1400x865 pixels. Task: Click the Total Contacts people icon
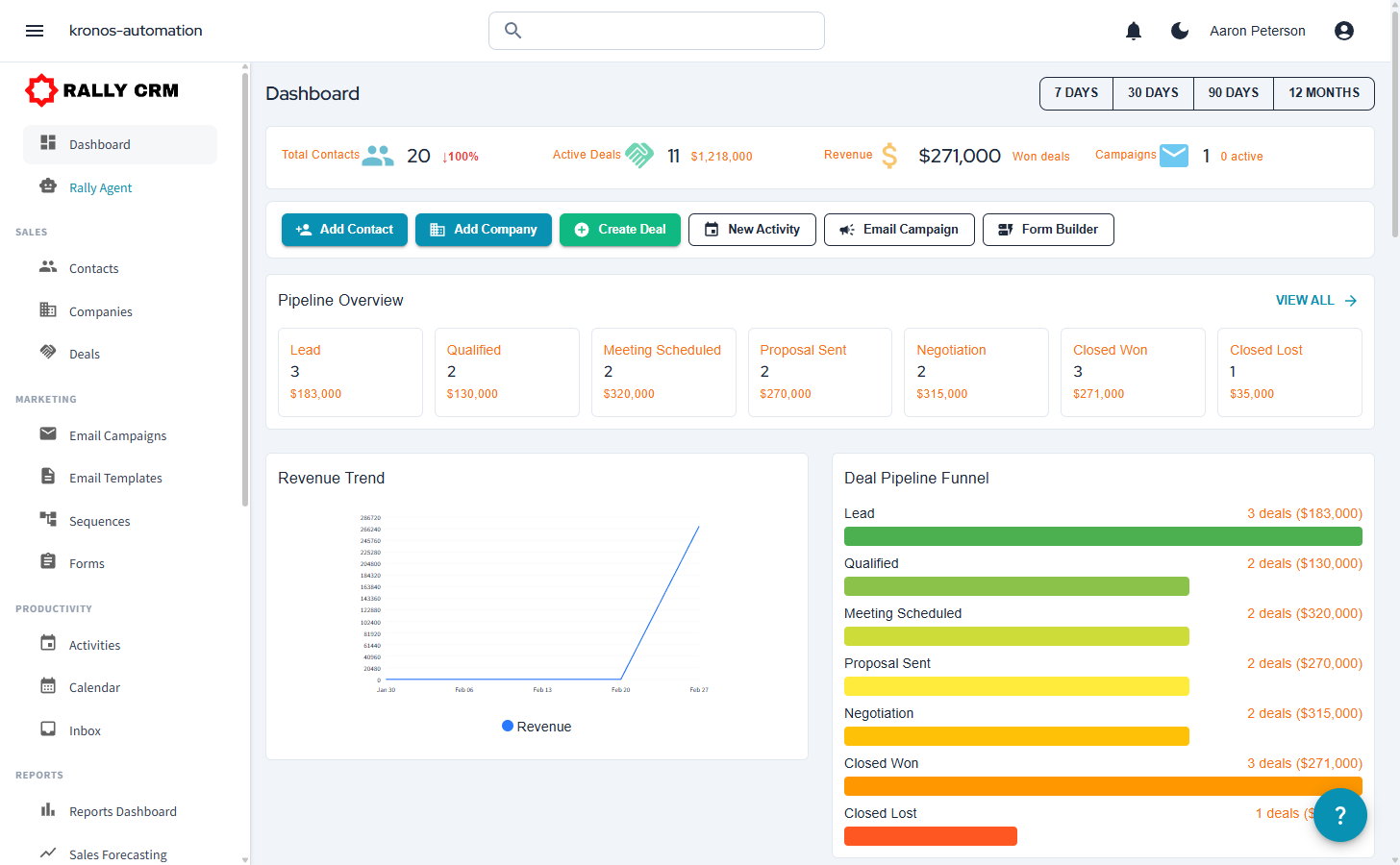click(x=377, y=154)
